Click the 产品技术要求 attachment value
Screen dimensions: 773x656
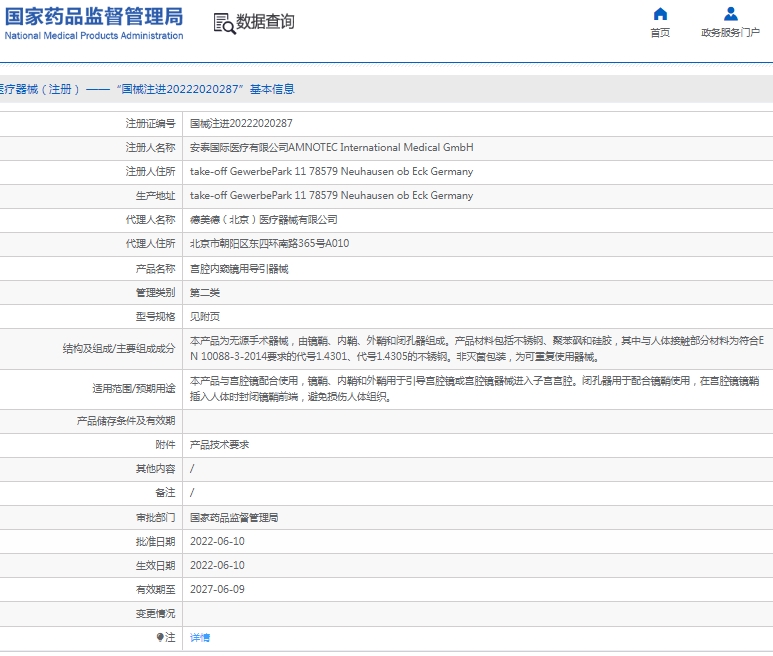coord(219,445)
